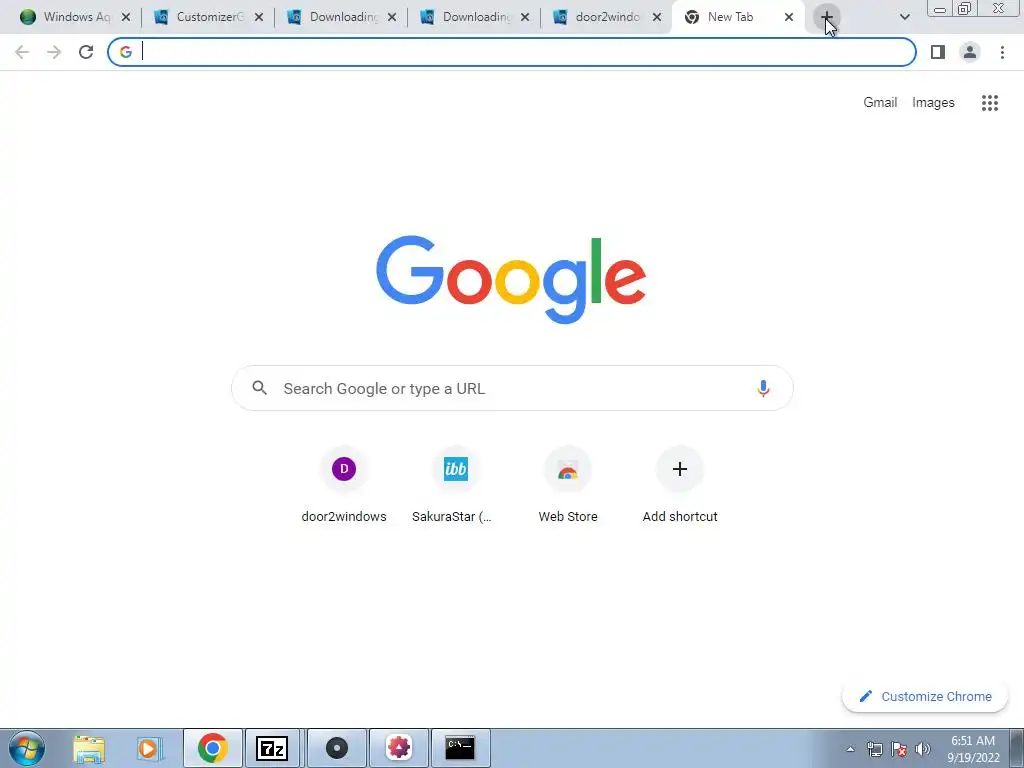Click the new tab plus button
This screenshot has width=1024, height=768.
[826, 17]
